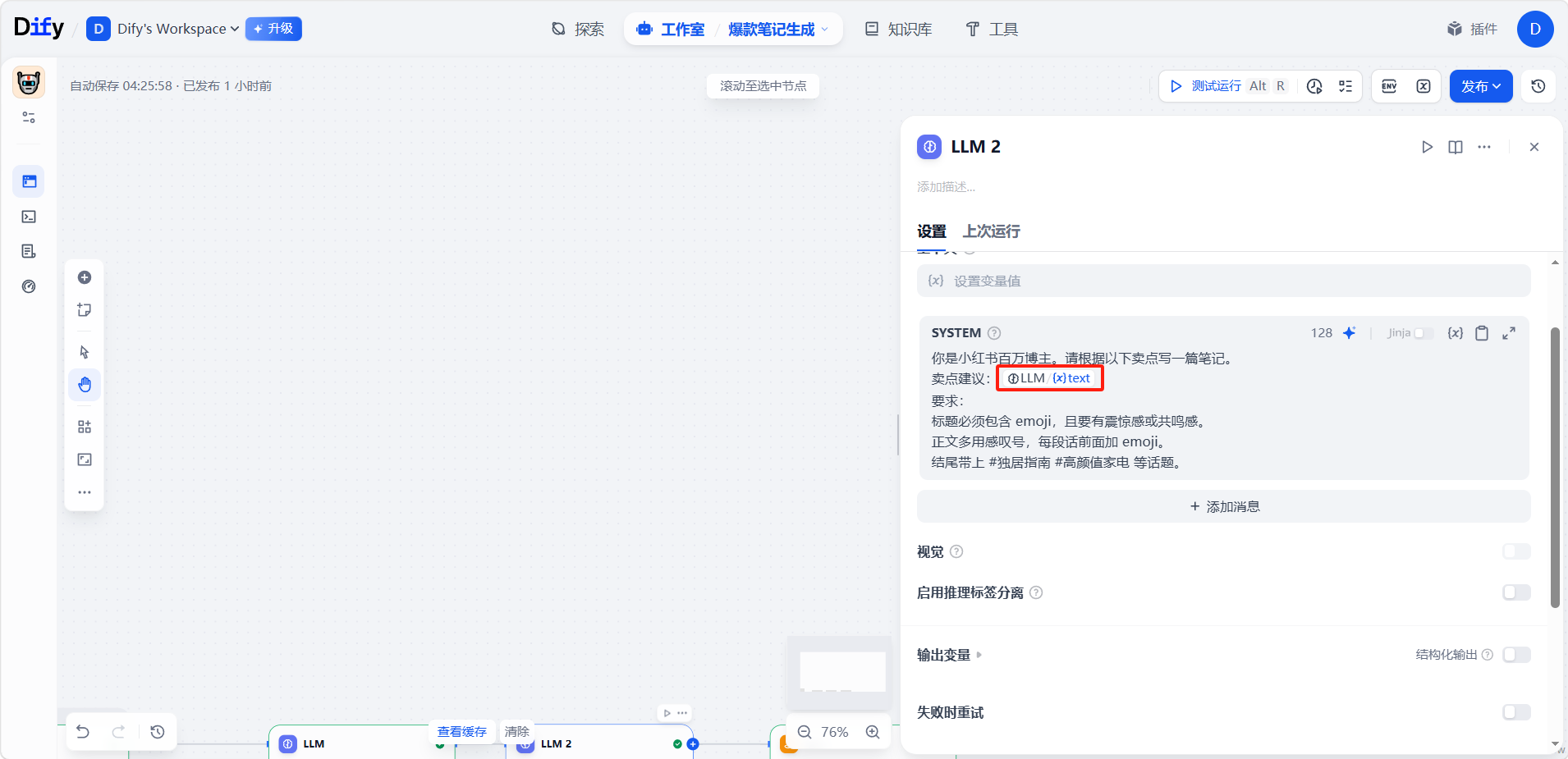Toggle the 视觉 vision switch
Image resolution: width=1568 pixels, height=759 pixels.
pos(1515,551)
